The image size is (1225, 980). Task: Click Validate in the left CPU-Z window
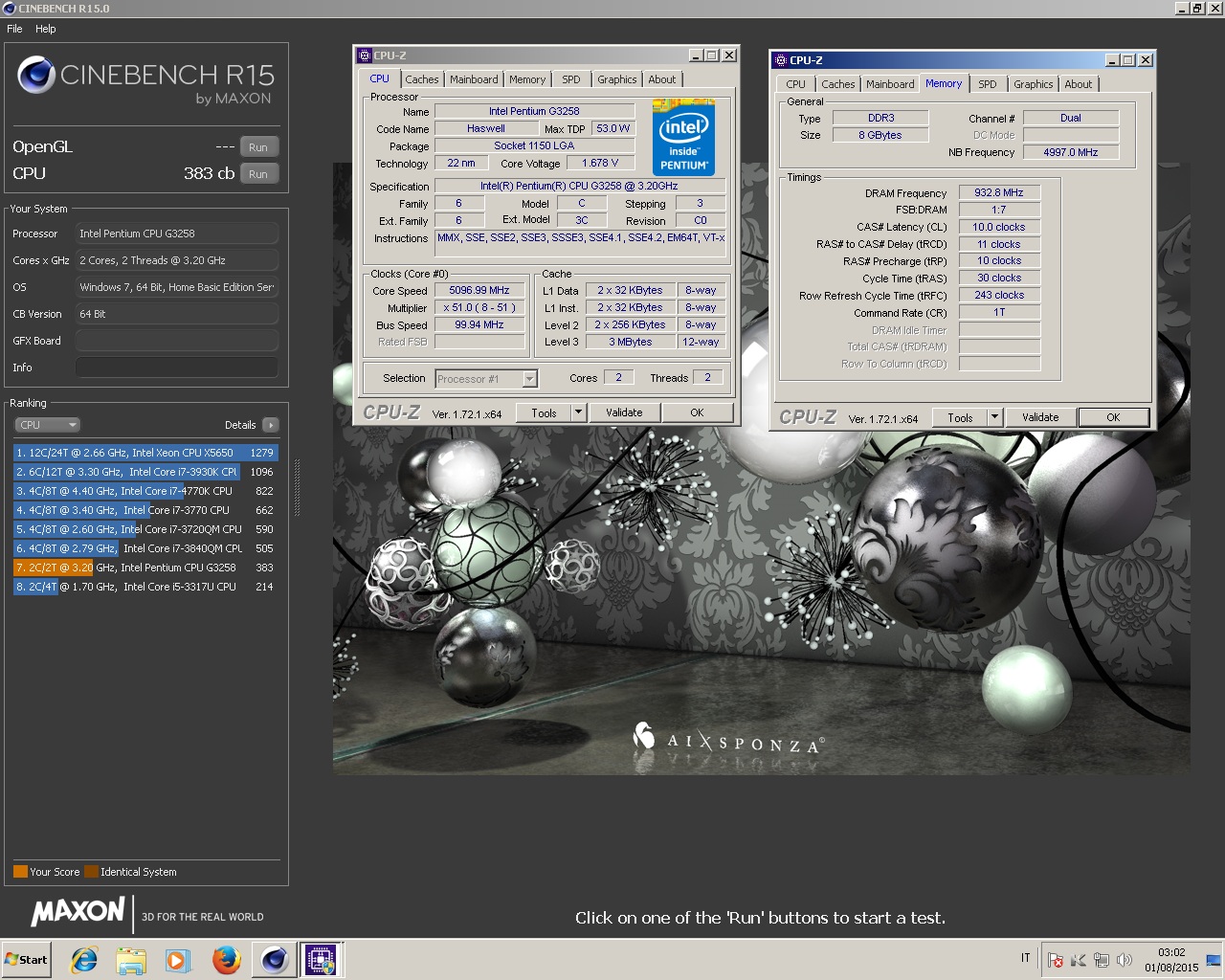(x=624, y=412)
